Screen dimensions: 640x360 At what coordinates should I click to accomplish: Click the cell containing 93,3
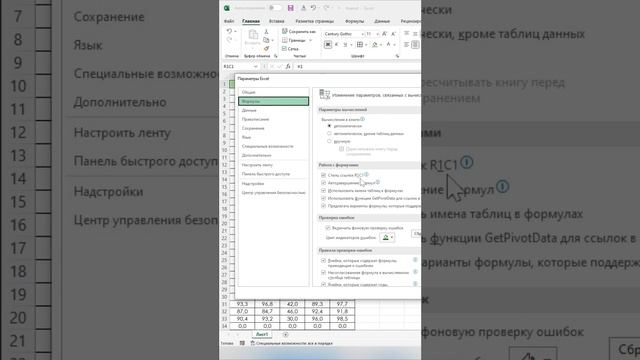pos(242,304)
